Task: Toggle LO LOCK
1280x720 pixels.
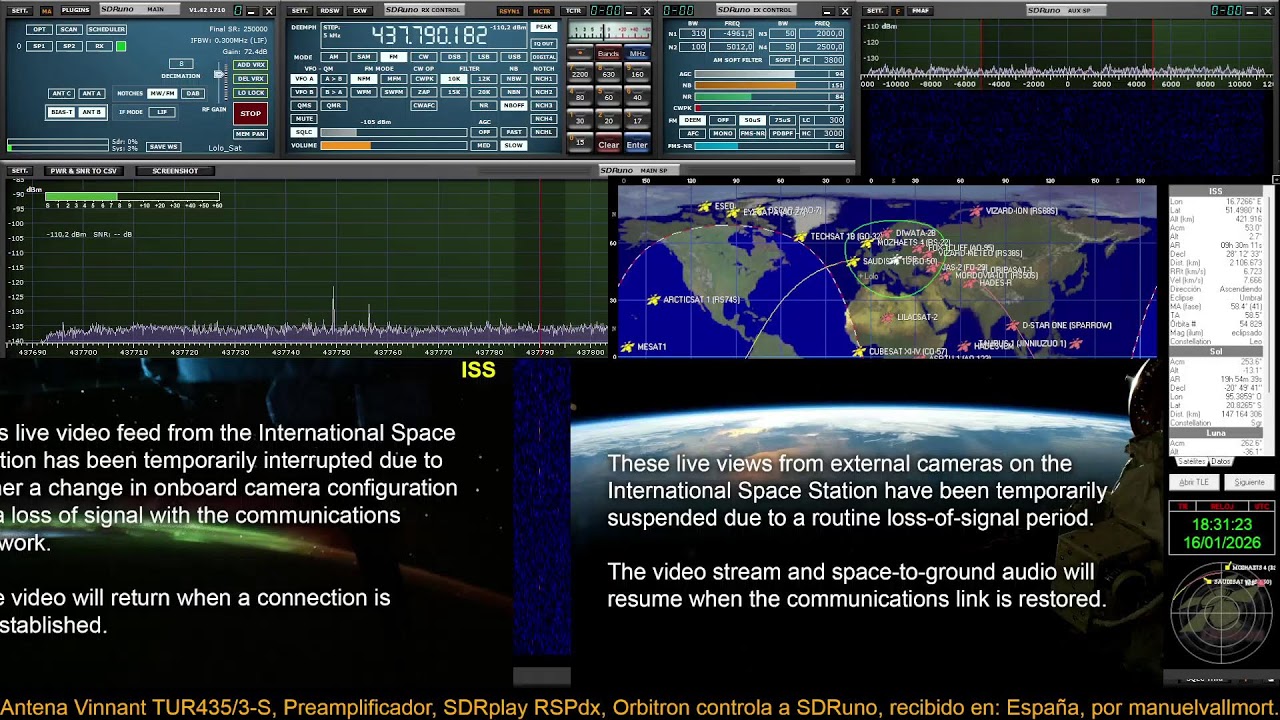Action: (250, 93)
